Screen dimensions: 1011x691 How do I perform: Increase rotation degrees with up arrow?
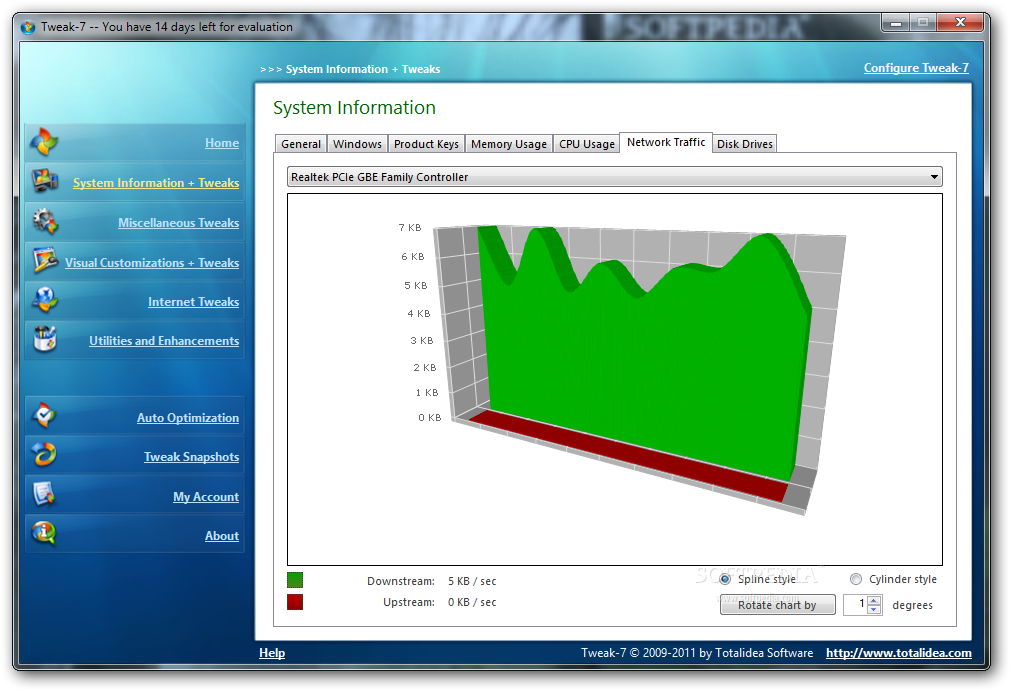tap(874, 601)
